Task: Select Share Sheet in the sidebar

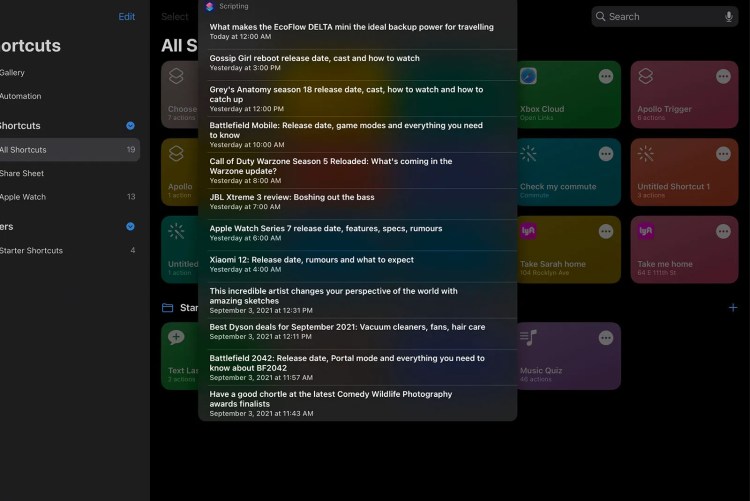Action: 70,173
